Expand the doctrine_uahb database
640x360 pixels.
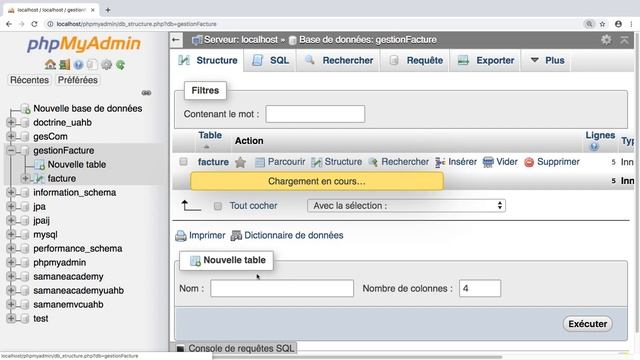click(11, 122)
